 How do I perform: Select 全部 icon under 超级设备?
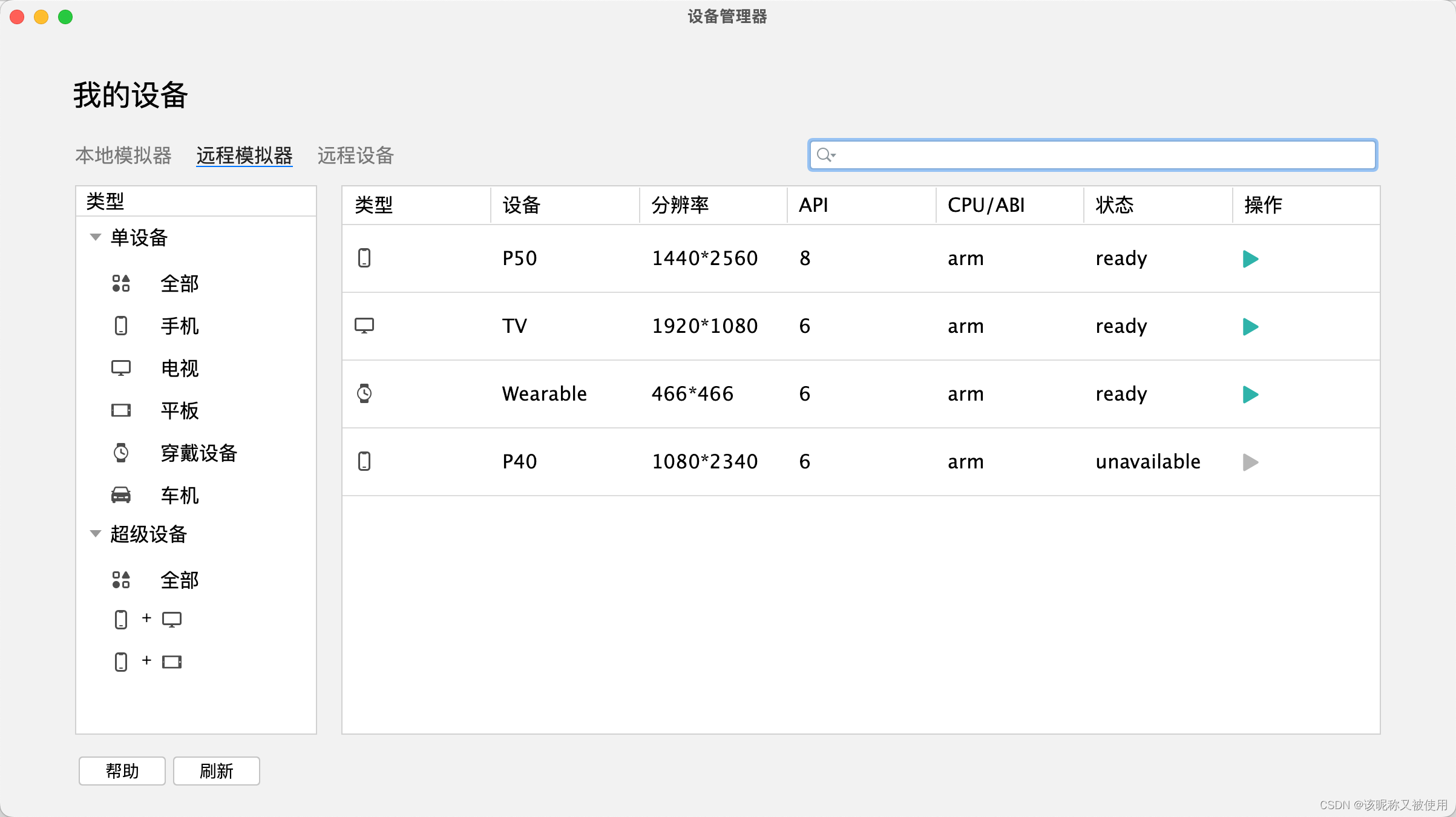pyautogui.click(x=121, y=580)
